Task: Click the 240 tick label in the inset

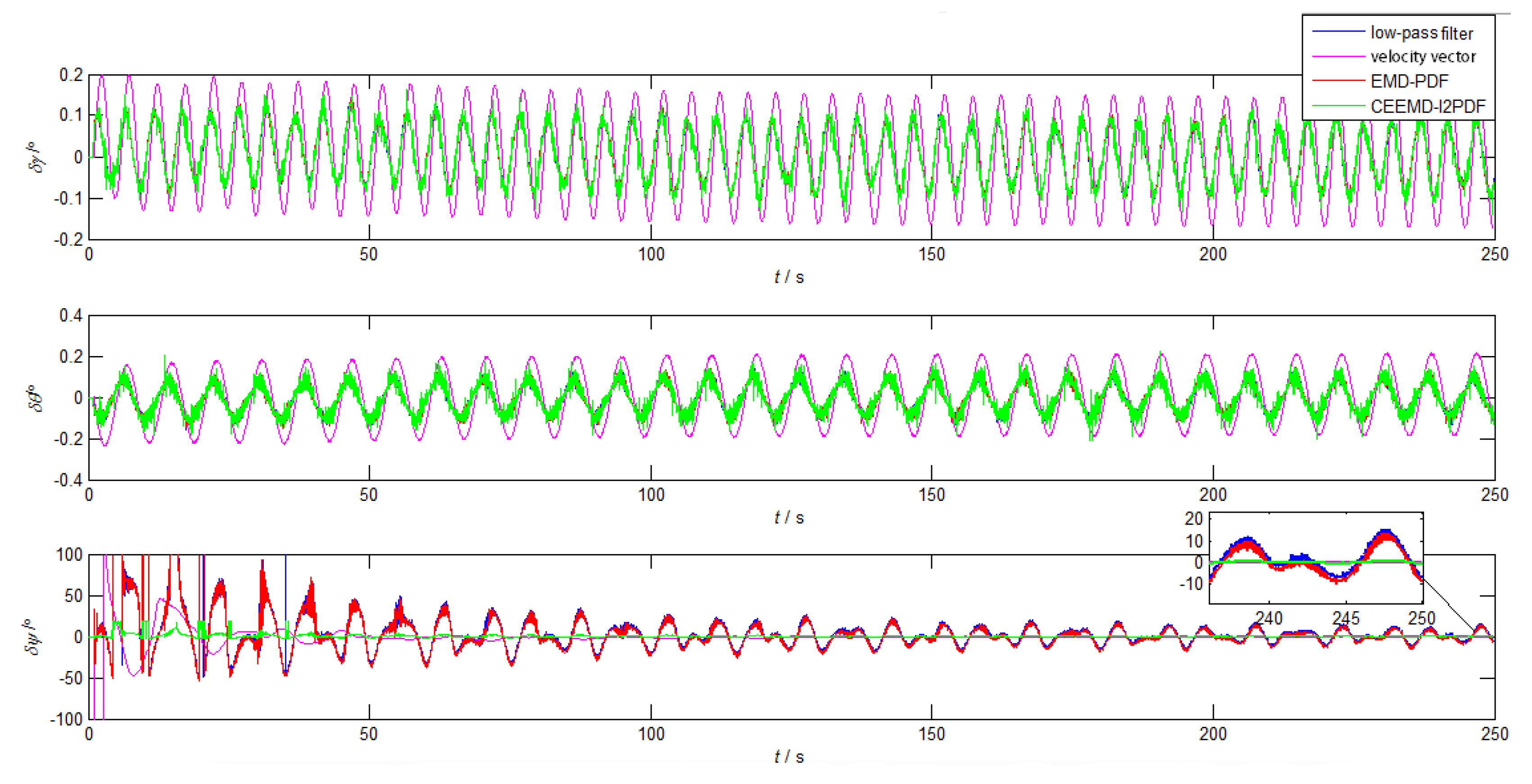Action: [x=1269, y=619]
